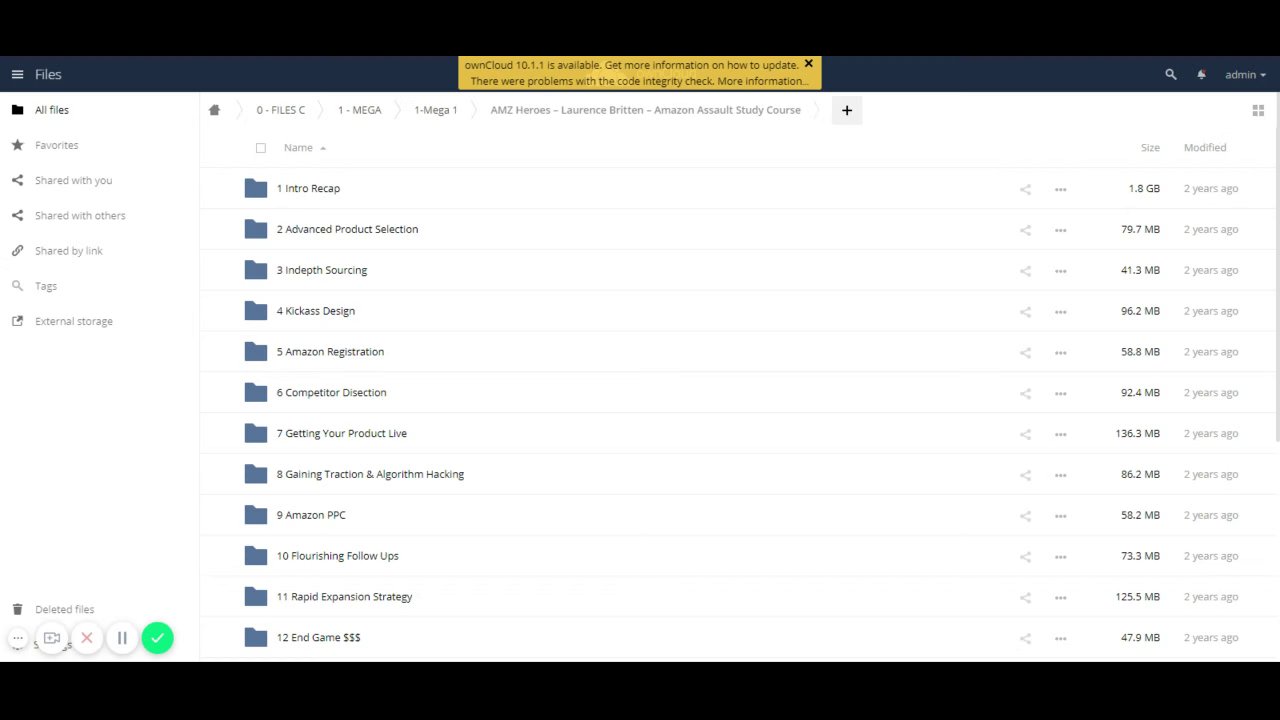The width and height of the screenshot is (1280, 720).
Task: Share 11 Rapid Expansion Strategy folder
Action: (1025, 598)
